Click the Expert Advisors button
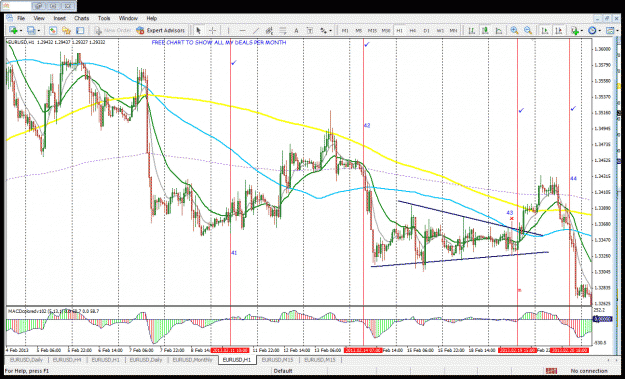 coord(161,30)
